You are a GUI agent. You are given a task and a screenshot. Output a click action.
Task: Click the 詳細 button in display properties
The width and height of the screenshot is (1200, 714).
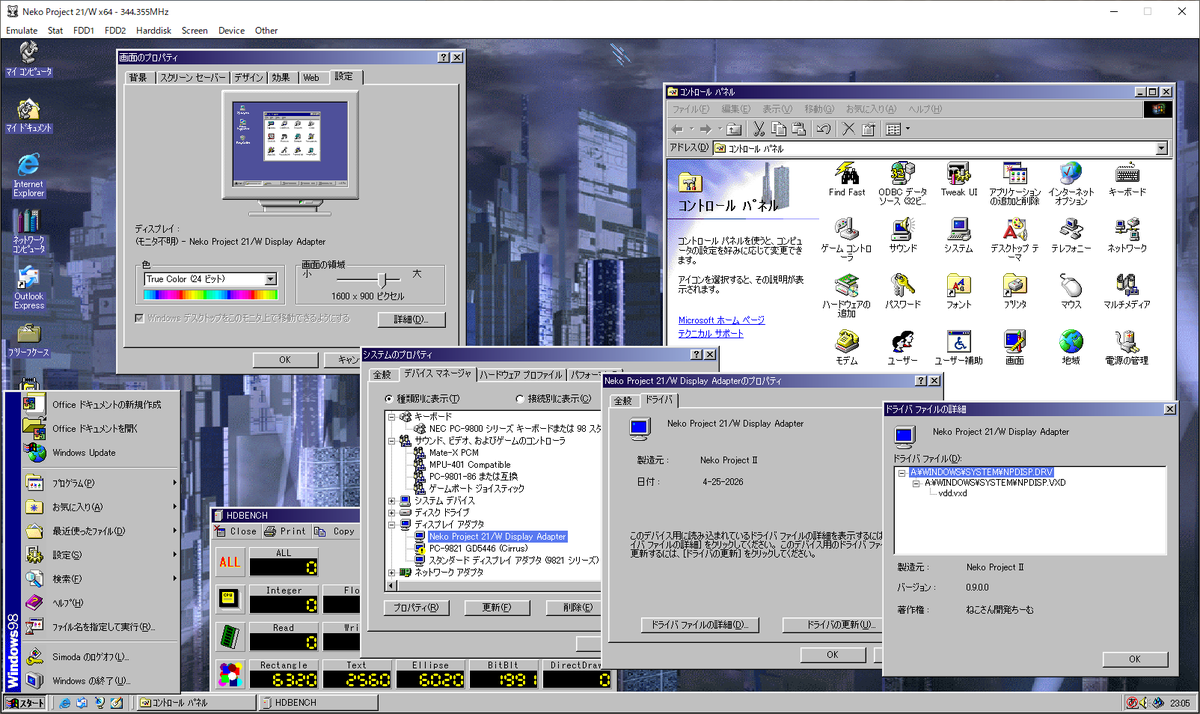[x=411, y=320]
